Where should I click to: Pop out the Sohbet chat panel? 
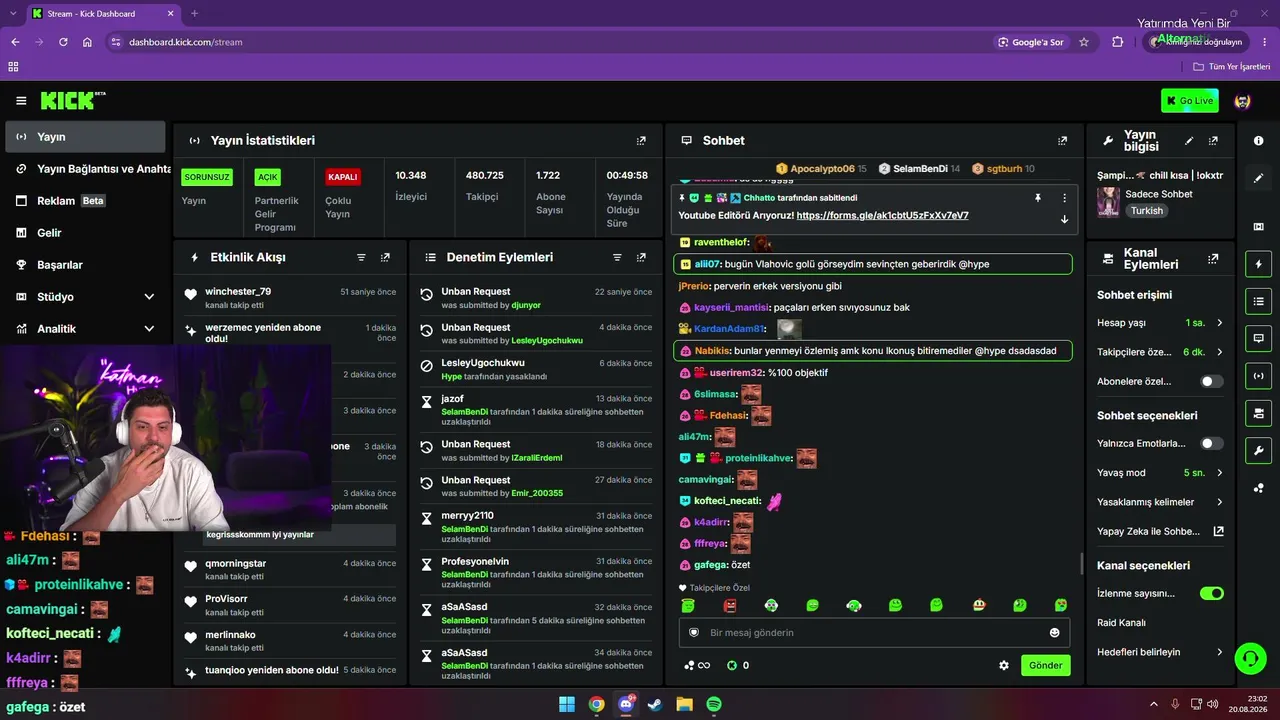(x=1062, y=141)
